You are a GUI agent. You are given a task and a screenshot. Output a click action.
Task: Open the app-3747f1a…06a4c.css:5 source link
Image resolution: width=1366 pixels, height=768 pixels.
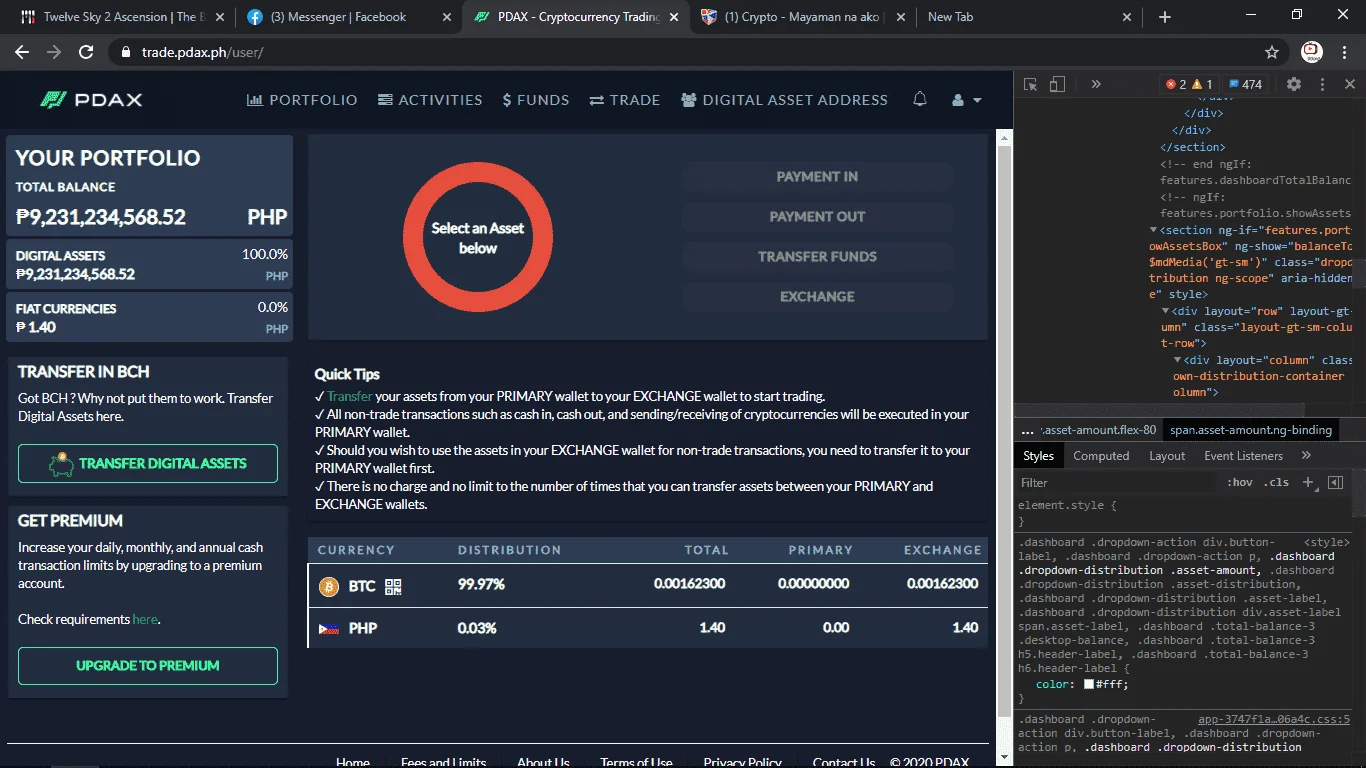point(1274,719)
